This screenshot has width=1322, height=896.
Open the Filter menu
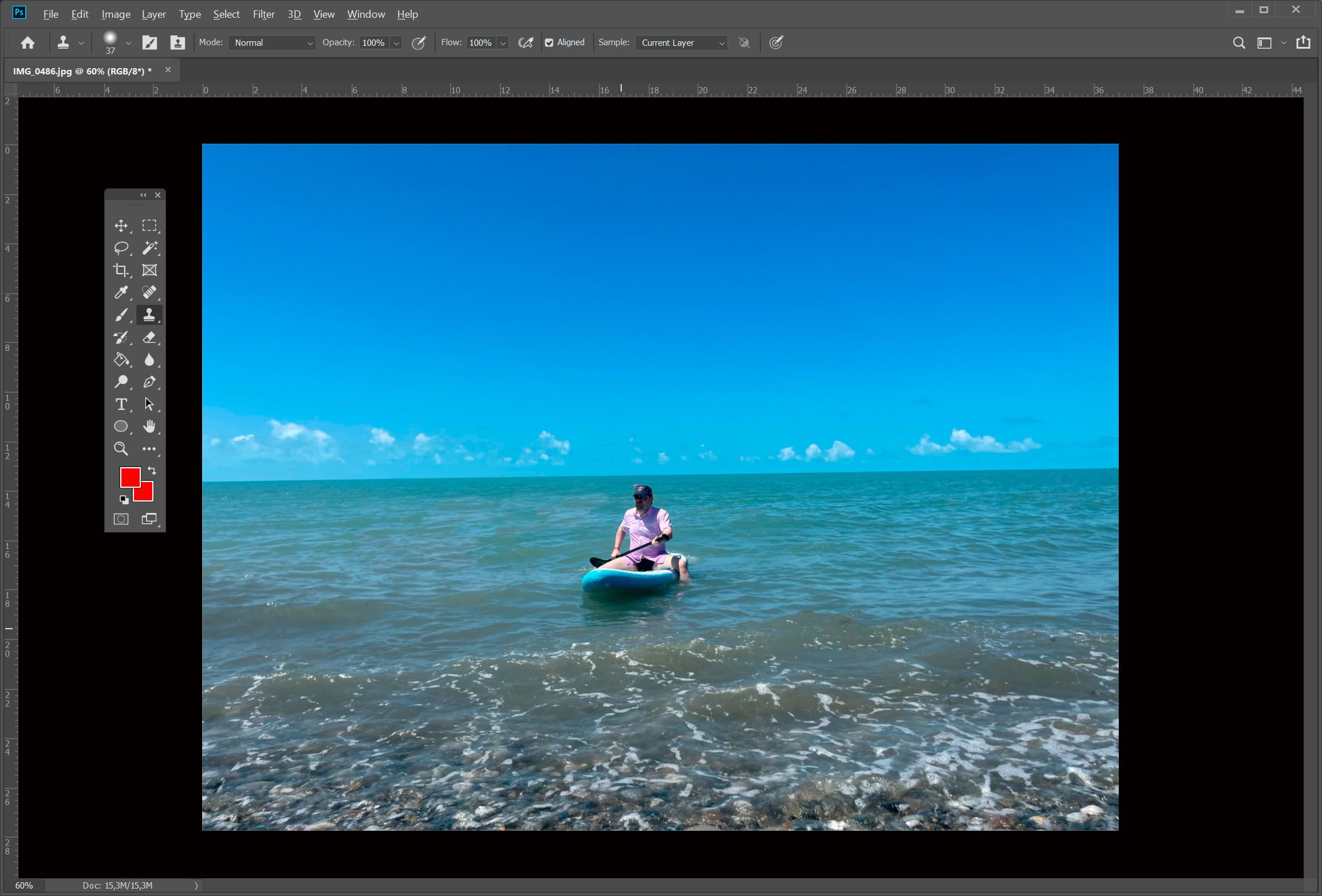(263, 13)
